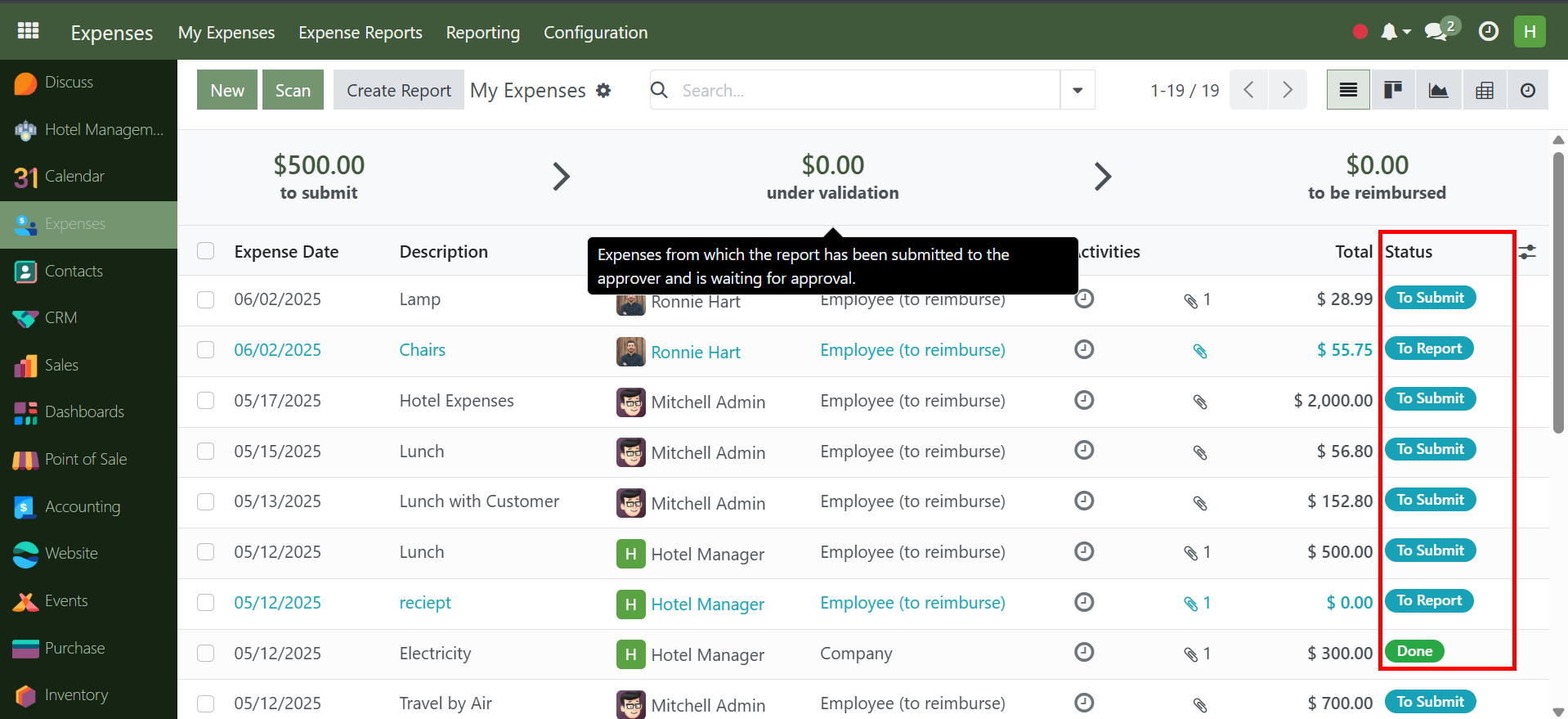Switch to kanban view
Image resolution: width=1568 pixels, height=719 pixels.
click(1393, 90)
